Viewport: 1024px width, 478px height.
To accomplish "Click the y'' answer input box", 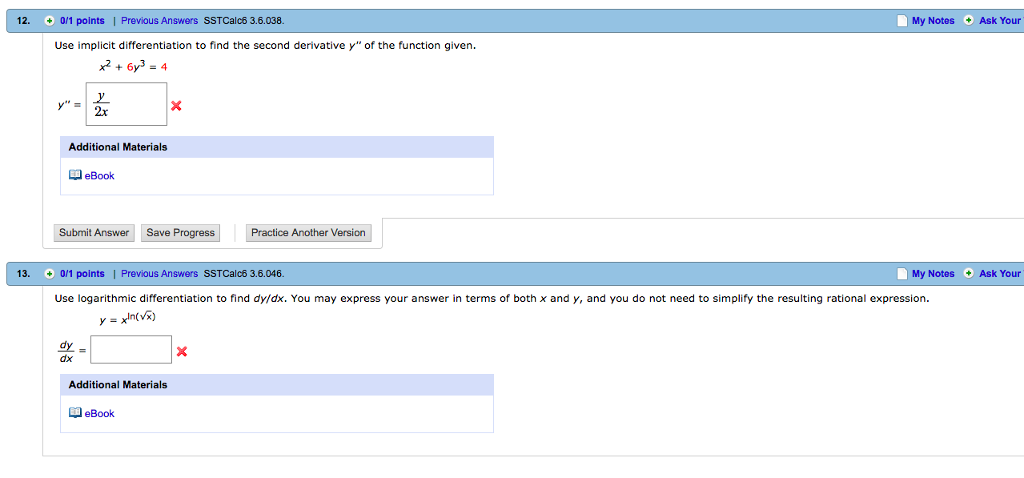I will [x=126, y=104].
